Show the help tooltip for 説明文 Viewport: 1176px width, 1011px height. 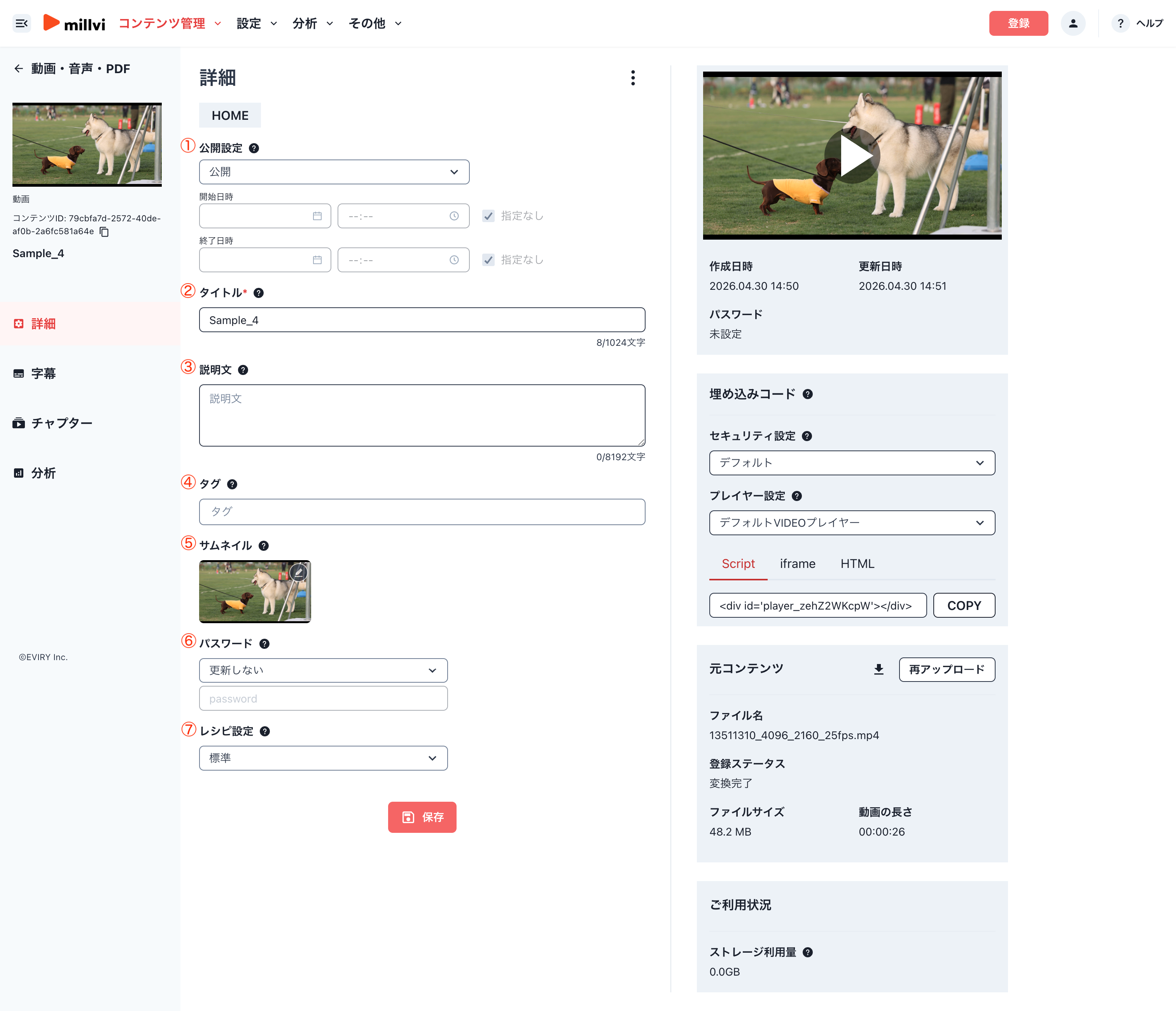click(x=243, y=370)
